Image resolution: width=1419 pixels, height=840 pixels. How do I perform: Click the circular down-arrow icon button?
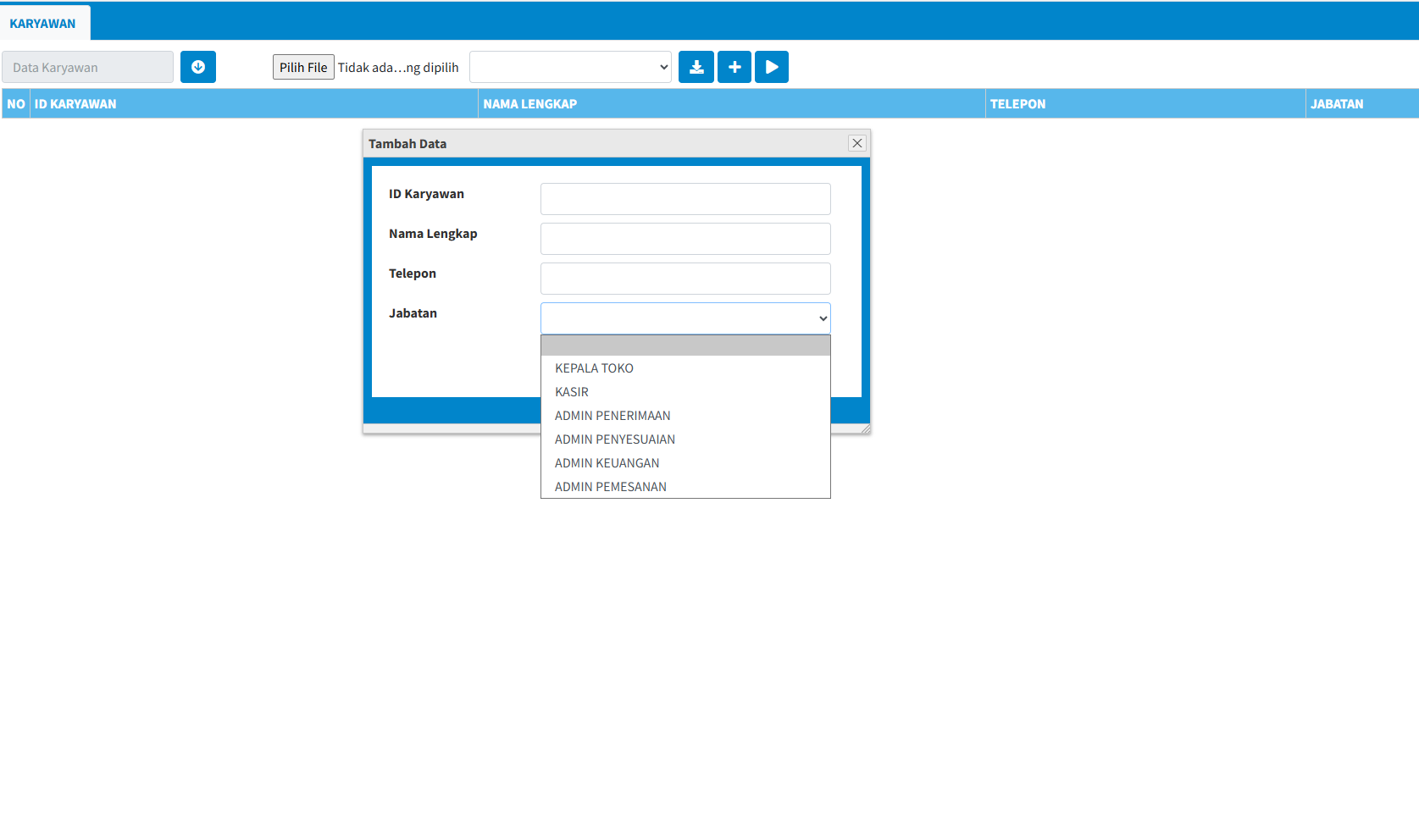198,67
